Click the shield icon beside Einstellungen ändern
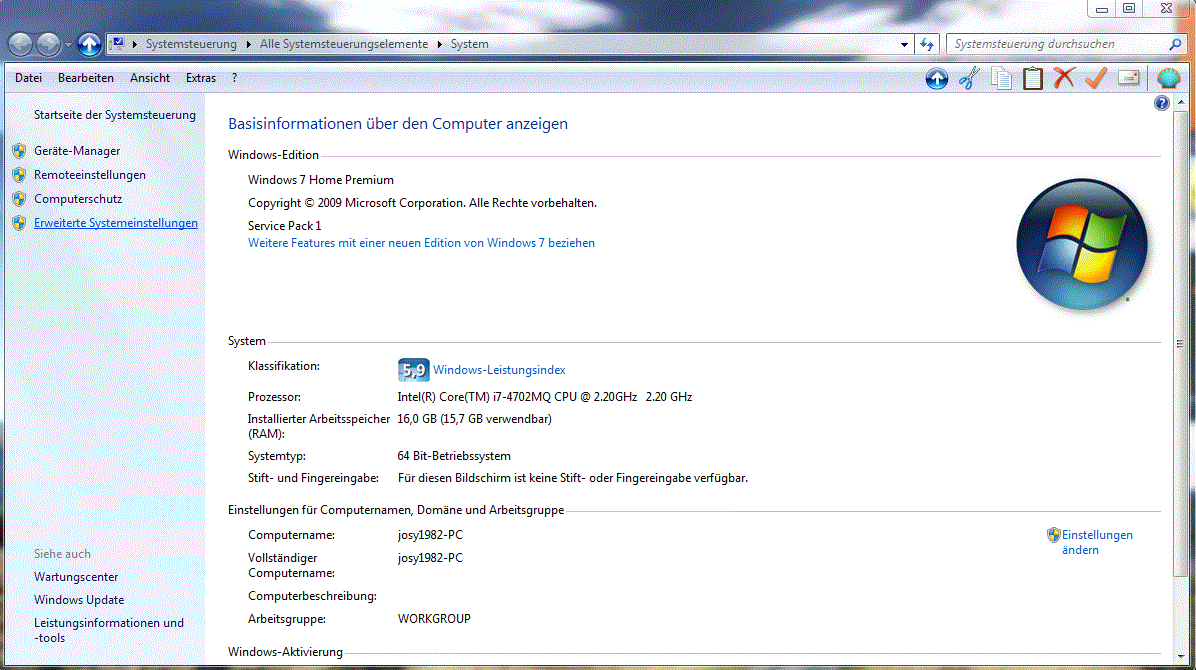Screen dimensions: 1196x670 pyautogui.click(x=1053, y=534)
